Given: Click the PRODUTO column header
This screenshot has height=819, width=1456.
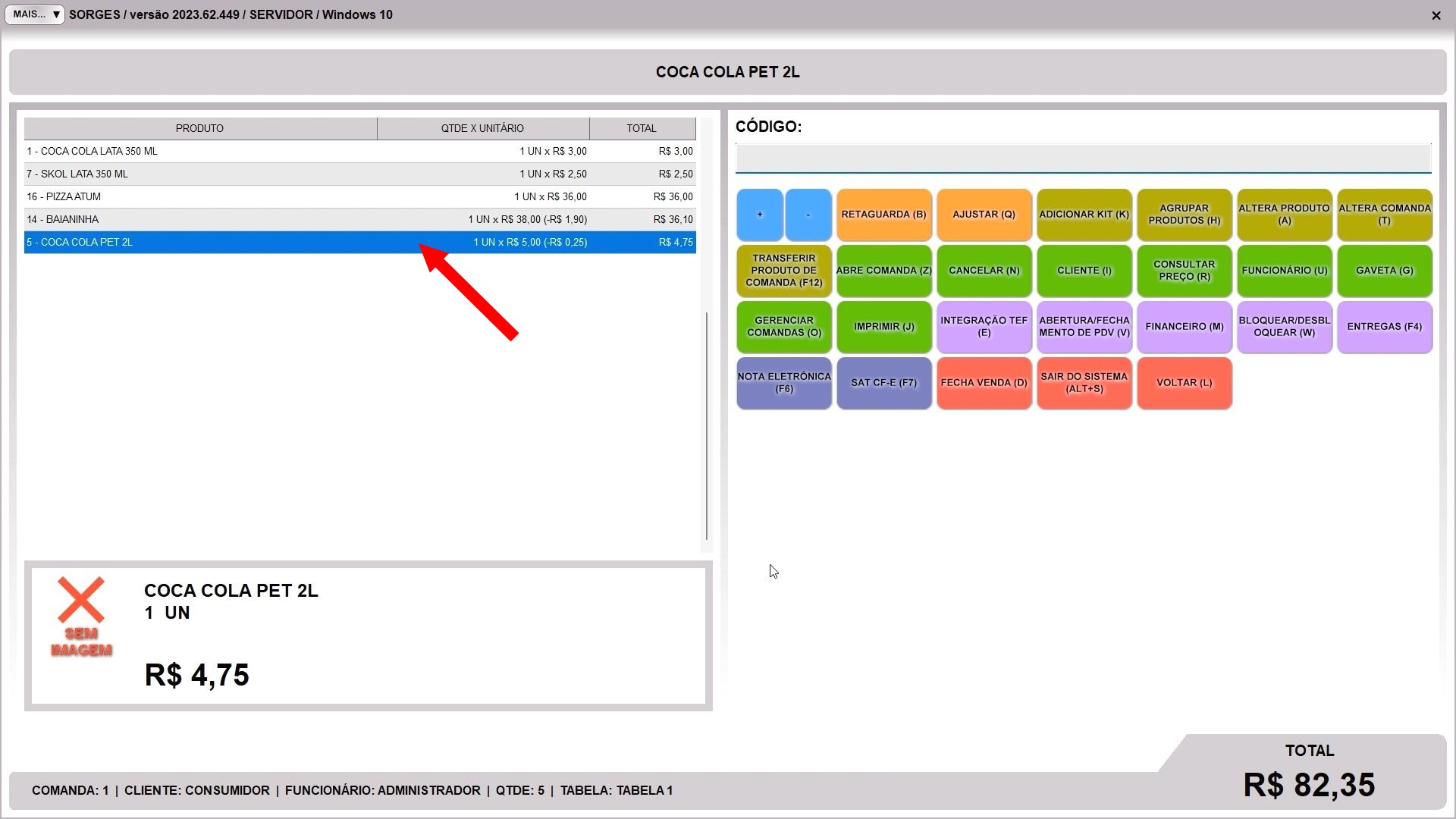Looking at the screenshot, I should (200, 128).
